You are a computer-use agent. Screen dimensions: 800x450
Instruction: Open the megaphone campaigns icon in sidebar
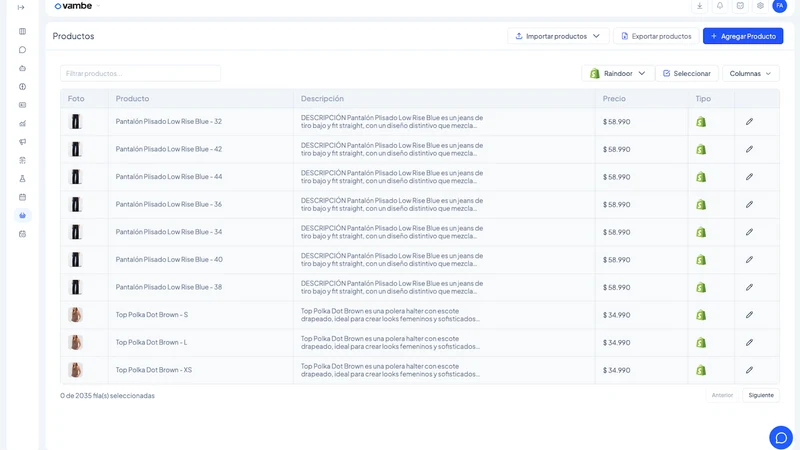click(x=22, y=142)
